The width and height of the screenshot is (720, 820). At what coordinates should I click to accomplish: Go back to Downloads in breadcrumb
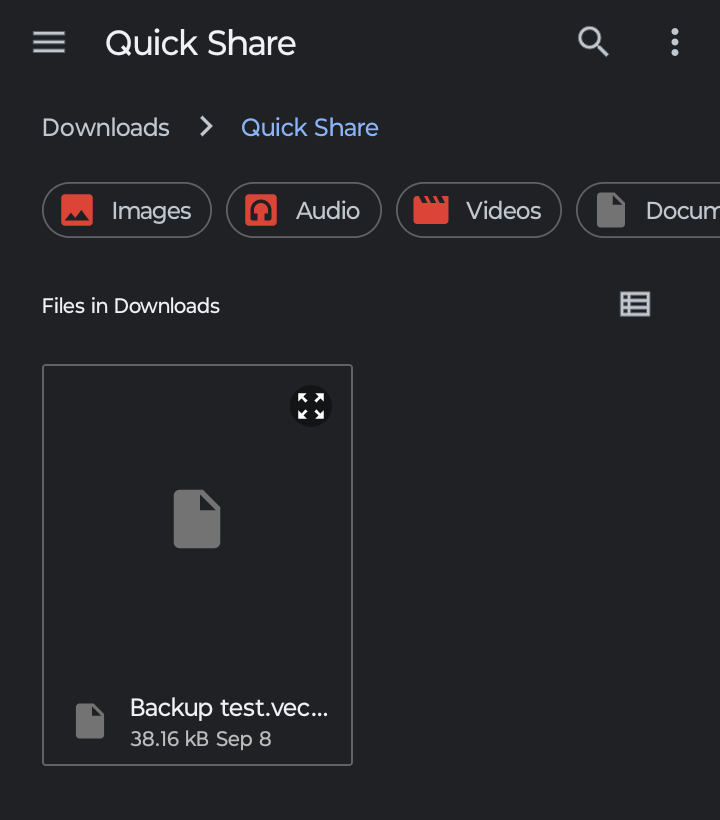(106, 128)
